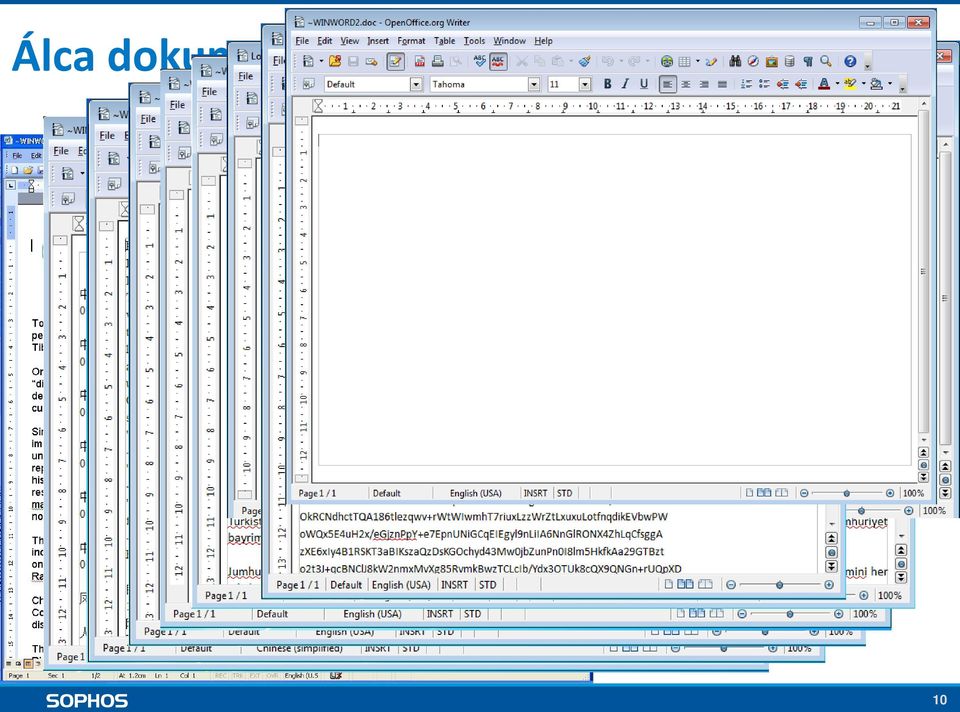Open the Tahoma font name dropdown arrow

534,84
